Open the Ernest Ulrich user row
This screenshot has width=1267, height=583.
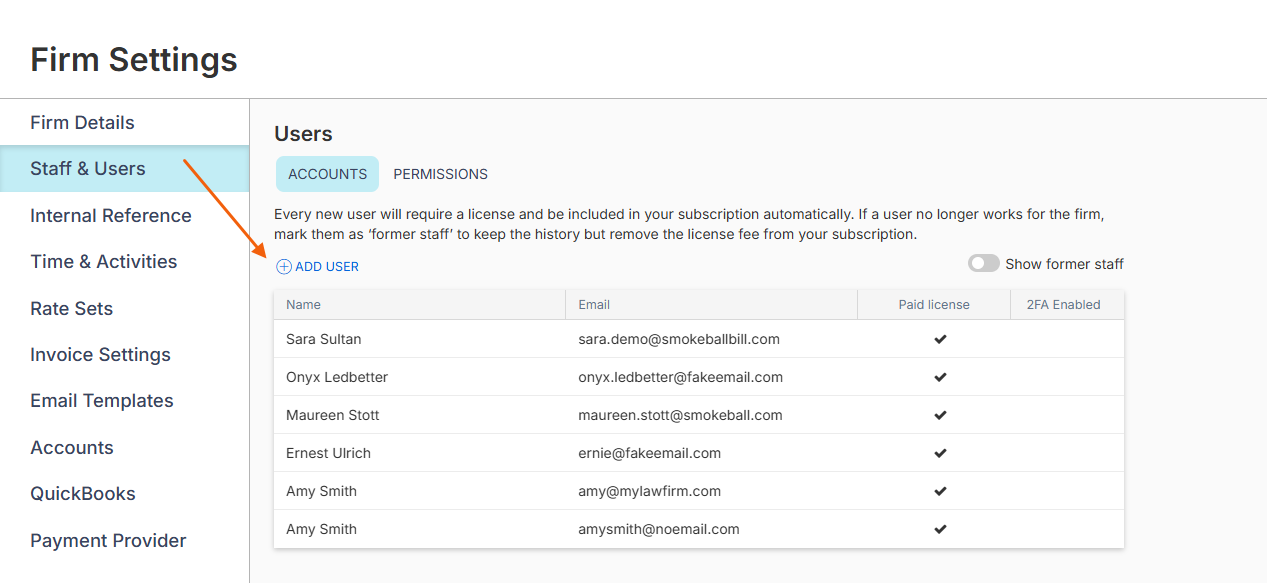point(699,453)
